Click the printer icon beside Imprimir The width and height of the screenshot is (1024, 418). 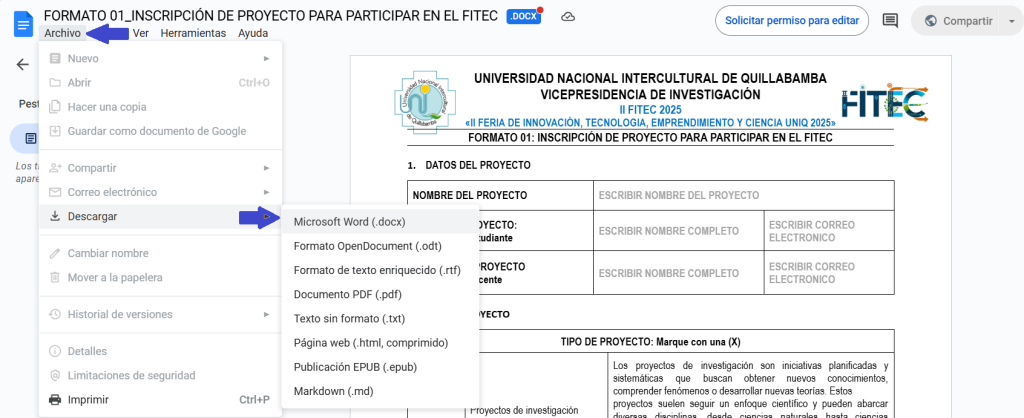[x=55, y=400]
